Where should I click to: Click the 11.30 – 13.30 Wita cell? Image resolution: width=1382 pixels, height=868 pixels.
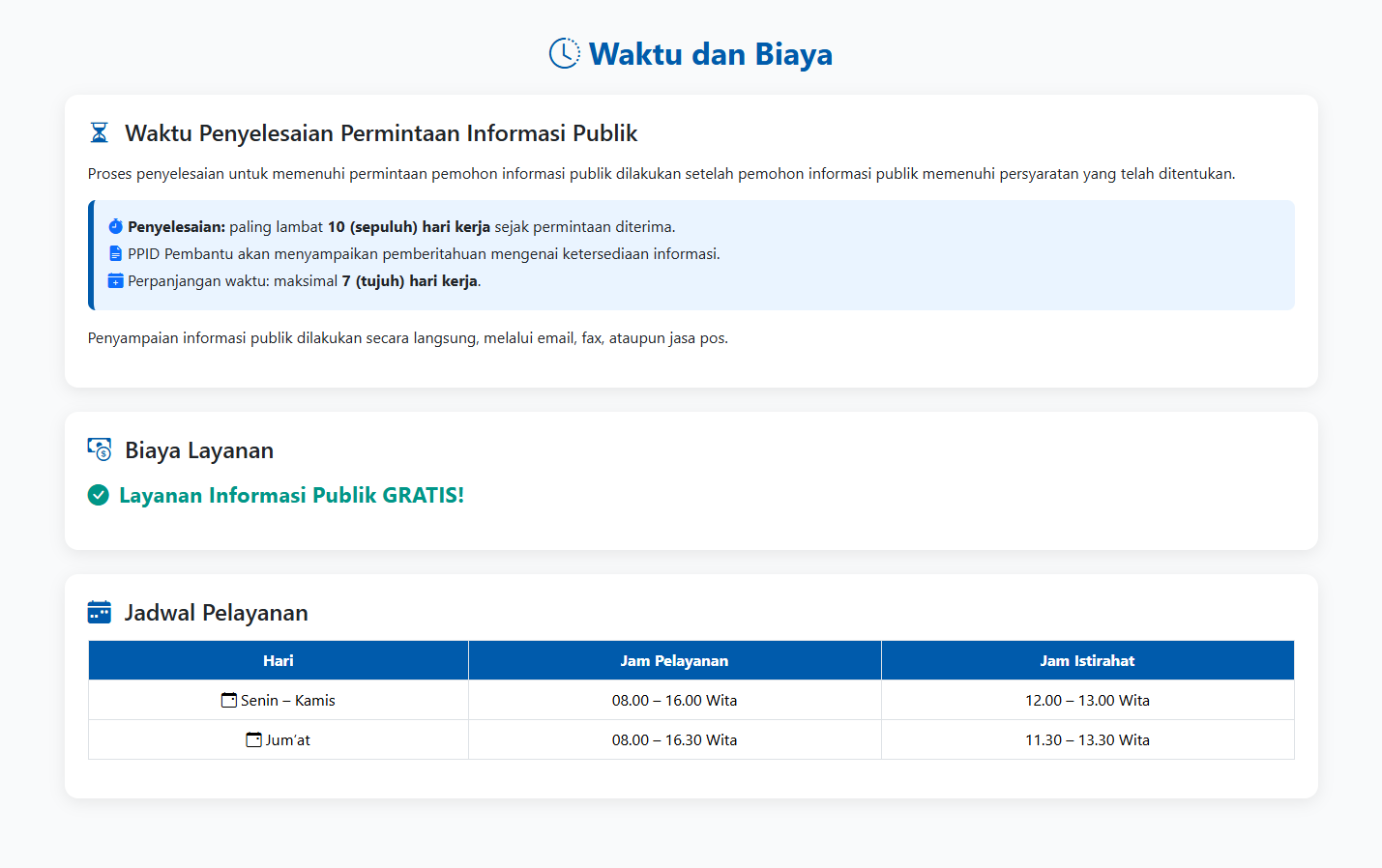pos(1087,739)
